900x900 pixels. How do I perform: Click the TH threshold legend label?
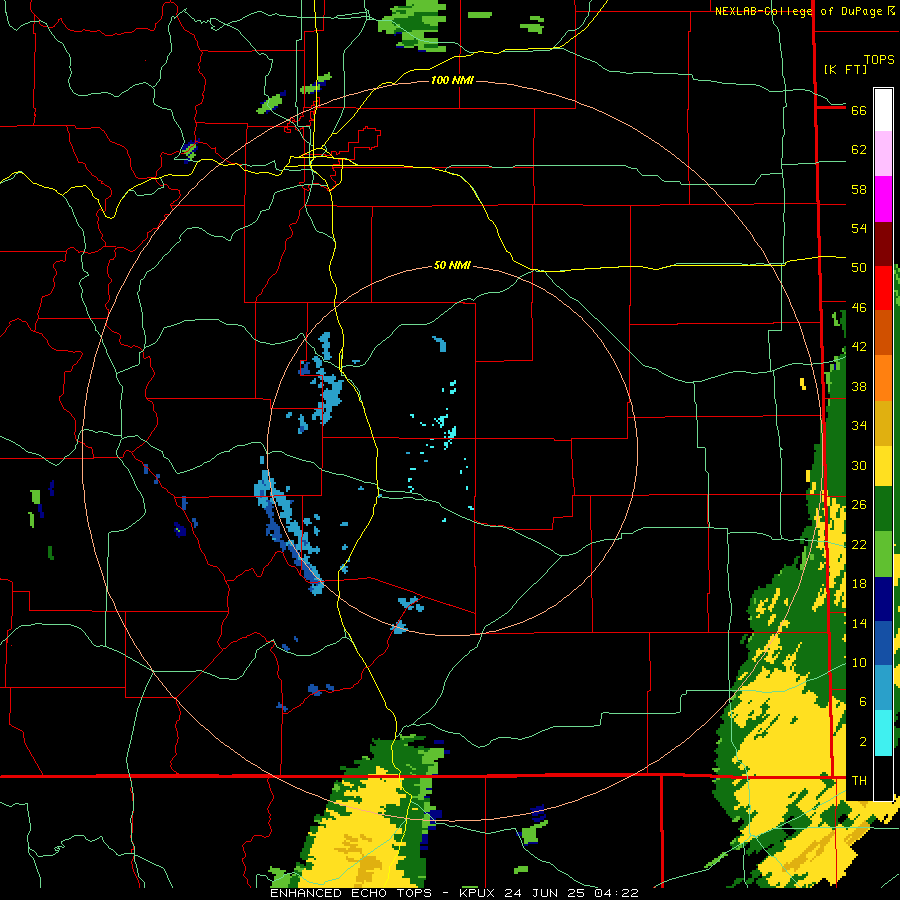[859, 781]
